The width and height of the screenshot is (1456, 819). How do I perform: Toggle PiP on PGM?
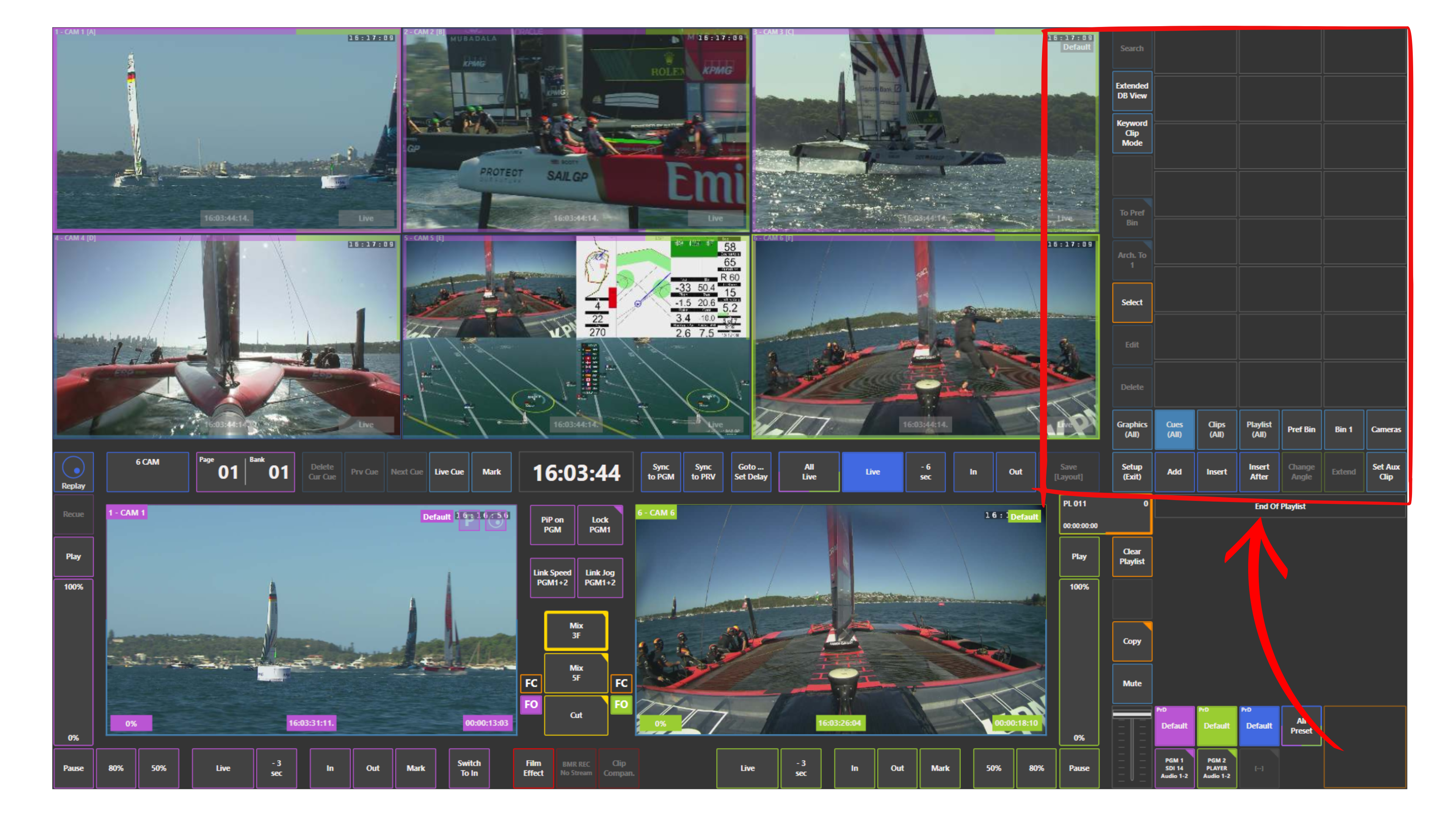pos(552,524)
